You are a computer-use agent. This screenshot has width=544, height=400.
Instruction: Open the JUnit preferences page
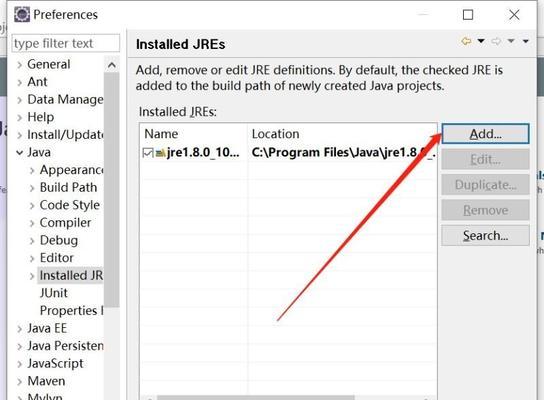[53, 293]
